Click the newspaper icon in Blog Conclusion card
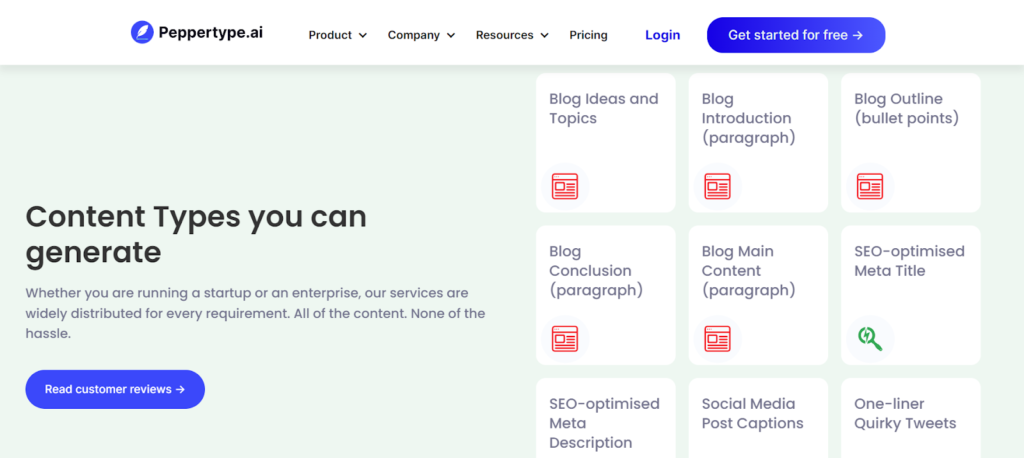Viewport: 1024px width, 458px height. pos(565,339)
